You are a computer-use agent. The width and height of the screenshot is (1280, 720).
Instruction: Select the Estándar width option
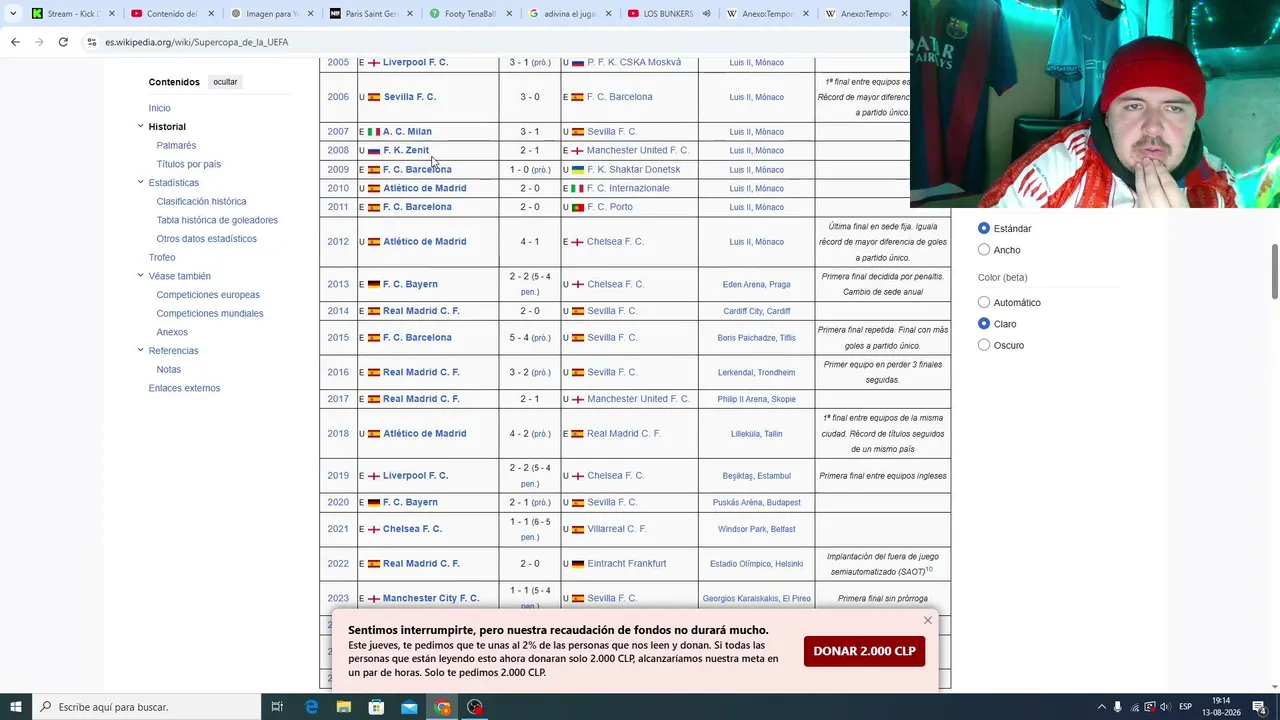(984, 228)
